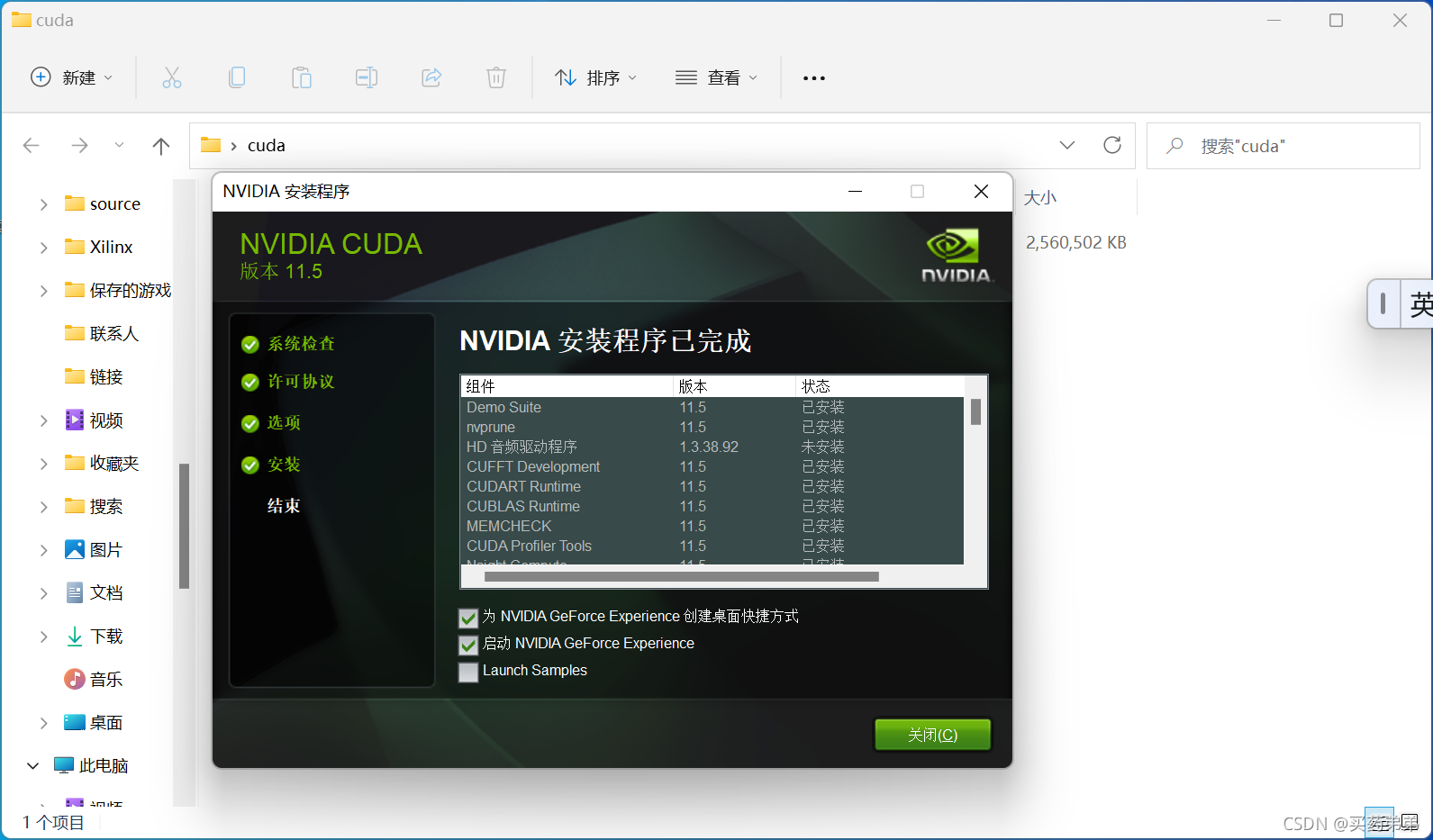Select the 图片 pictures icon in sidebar
1433x840 pixels.
[x=75, y=549]
